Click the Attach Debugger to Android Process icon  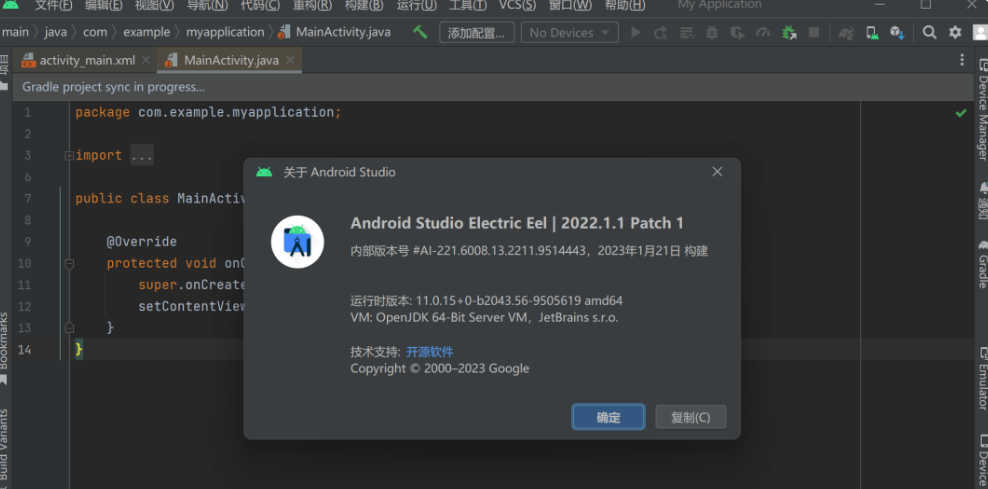click(x=789, y=32)
